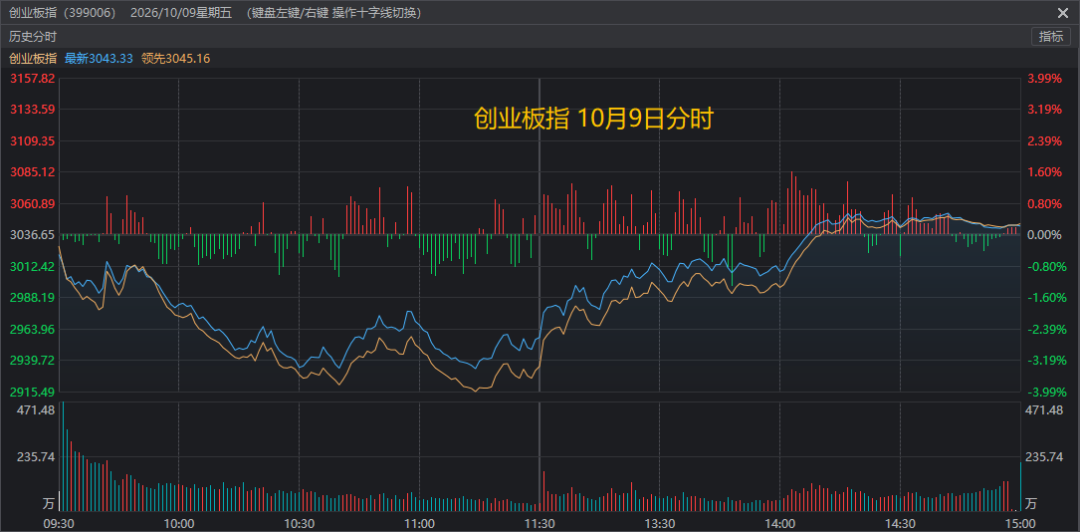Click the 最新3043.33 value label

[x=98, y=59]
